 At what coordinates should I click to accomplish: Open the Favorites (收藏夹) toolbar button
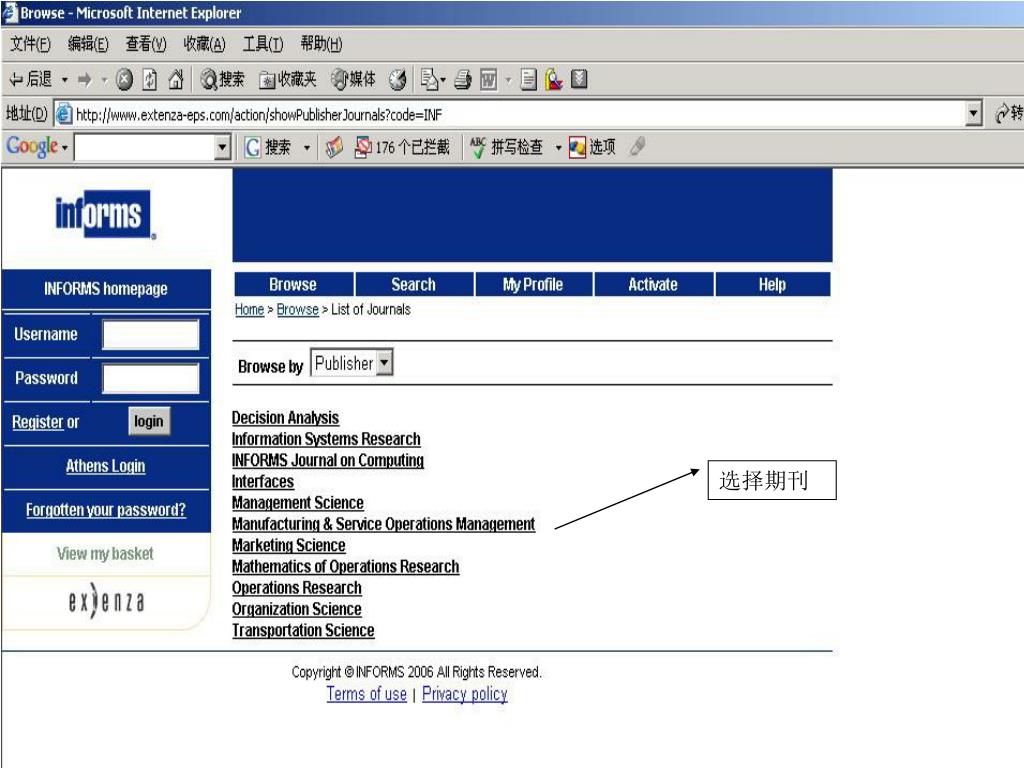click(x=287, y=80)
